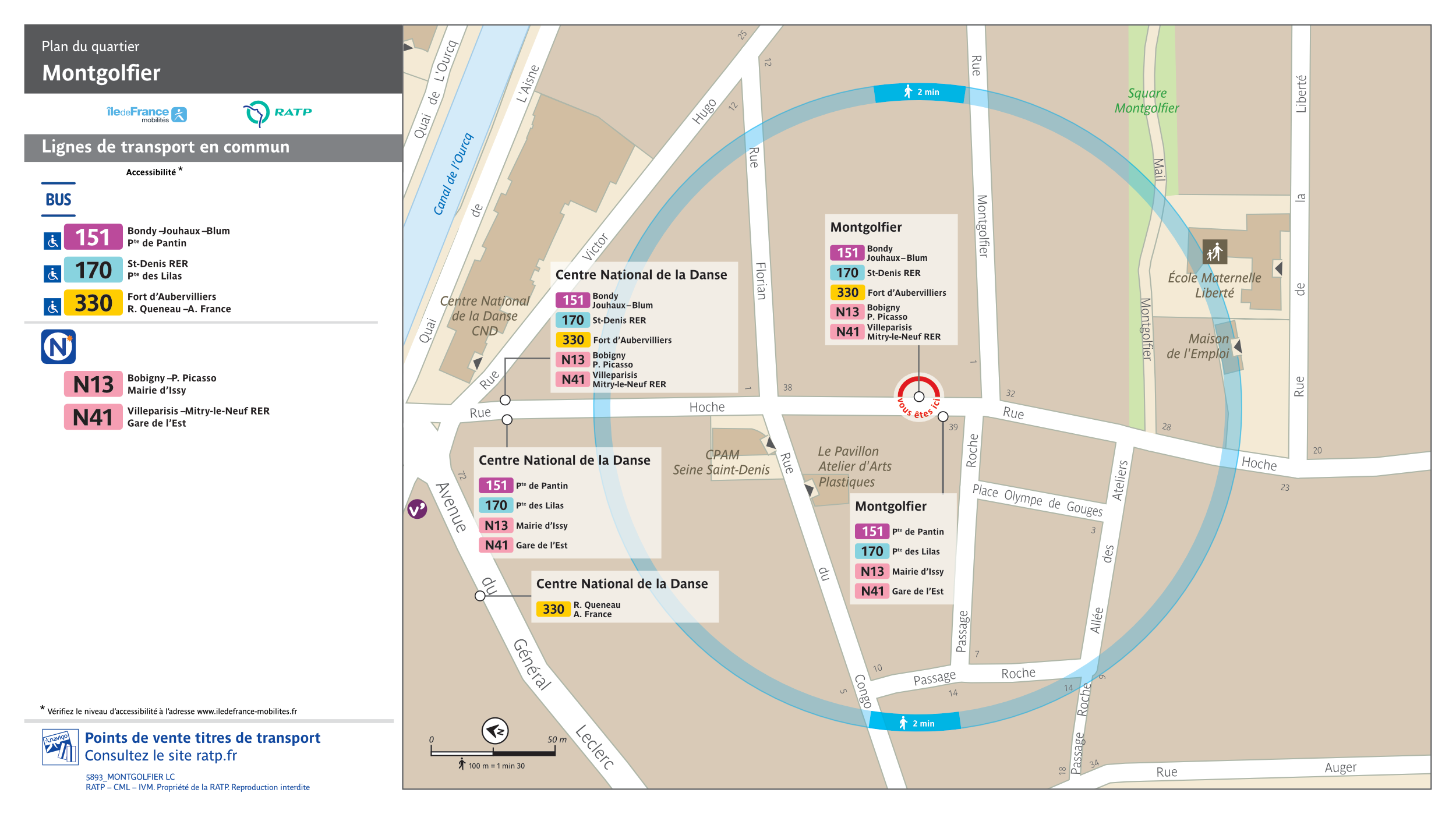The image size is (1456, 814).
Task: Select the large N41 night bus badge
Action: [93, 417]
